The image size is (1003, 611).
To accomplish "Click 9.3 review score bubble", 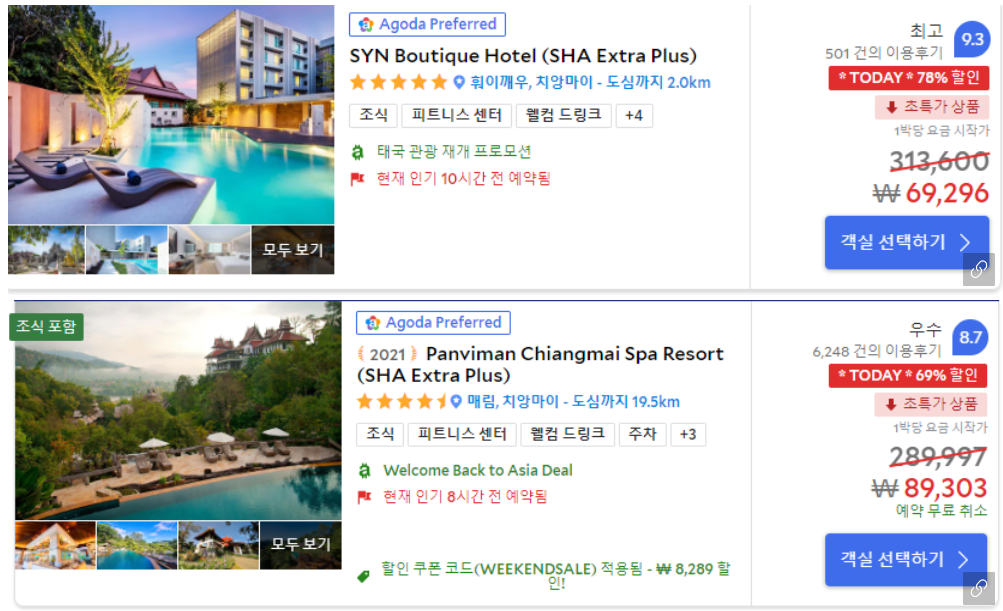I will pyautogui.click(x=972, y=39).
